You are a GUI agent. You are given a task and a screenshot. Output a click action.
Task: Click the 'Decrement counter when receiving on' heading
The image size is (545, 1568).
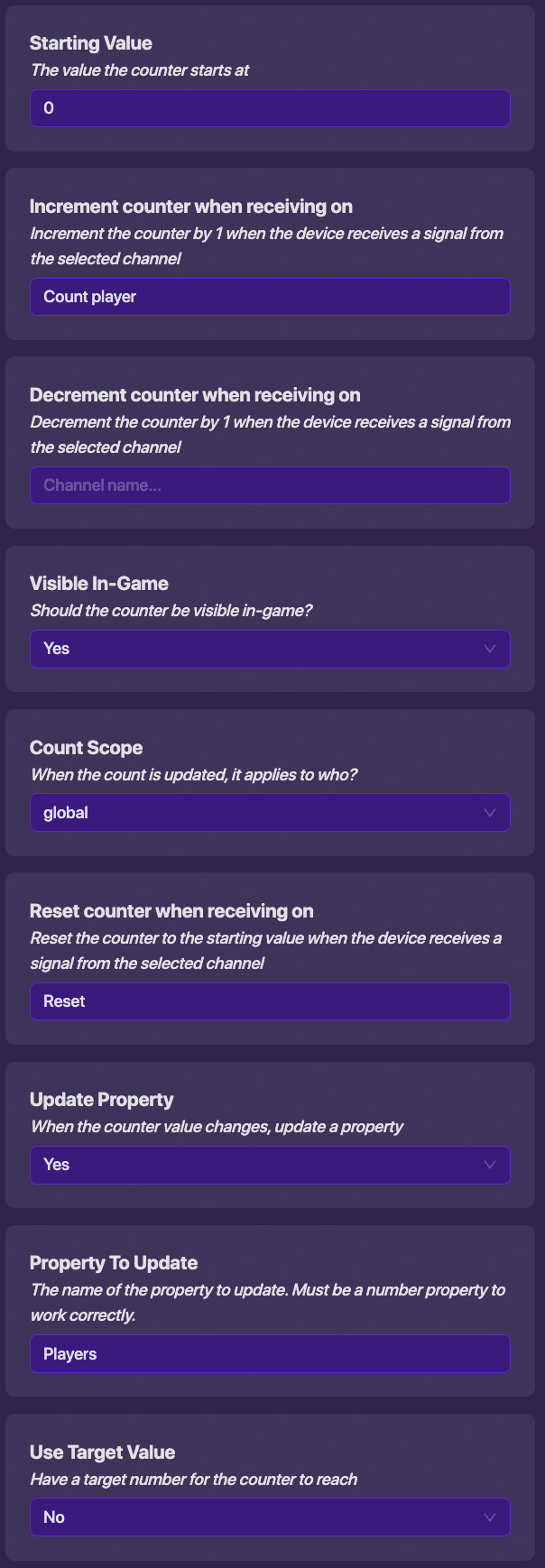click(194, 395)
